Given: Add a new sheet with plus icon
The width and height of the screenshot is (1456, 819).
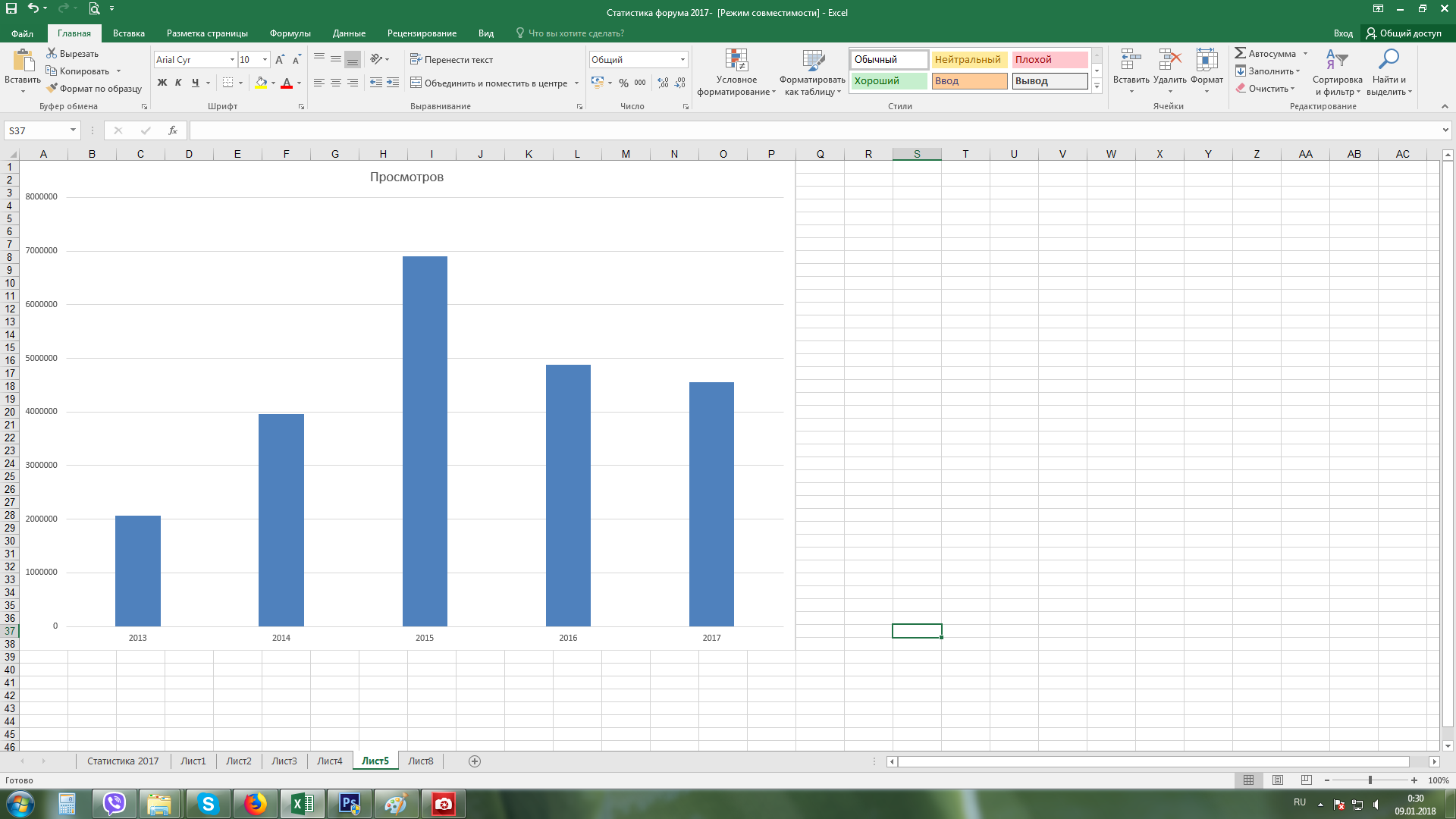Looking at the screenshot, I should click(x=475, y=761).
